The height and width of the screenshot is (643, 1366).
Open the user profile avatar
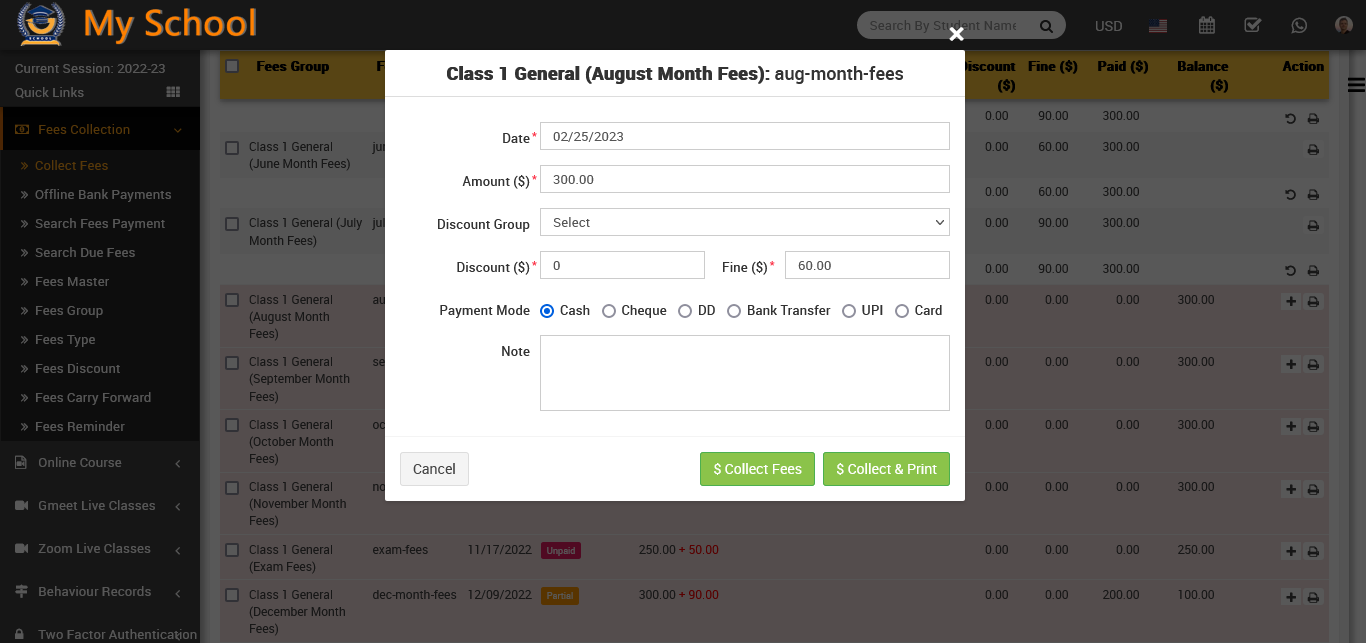point(1343,26)
